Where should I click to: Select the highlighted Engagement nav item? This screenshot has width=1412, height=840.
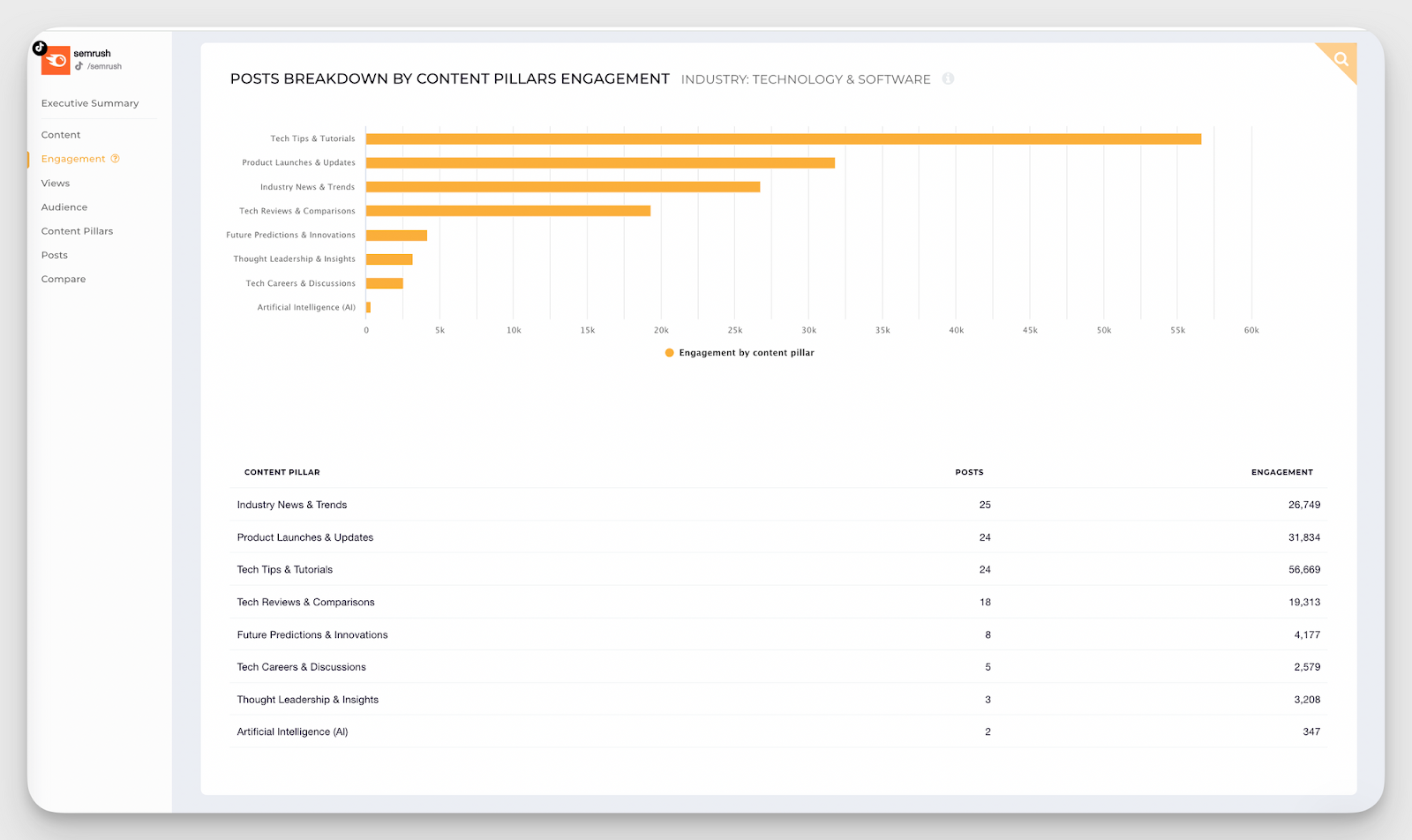point(74,159)
